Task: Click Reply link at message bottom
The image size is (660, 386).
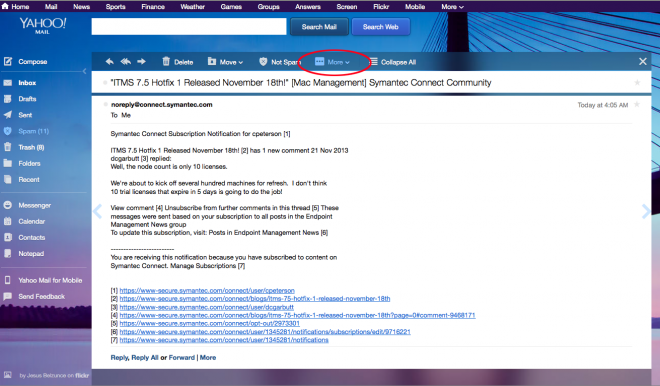Action: 119,357
